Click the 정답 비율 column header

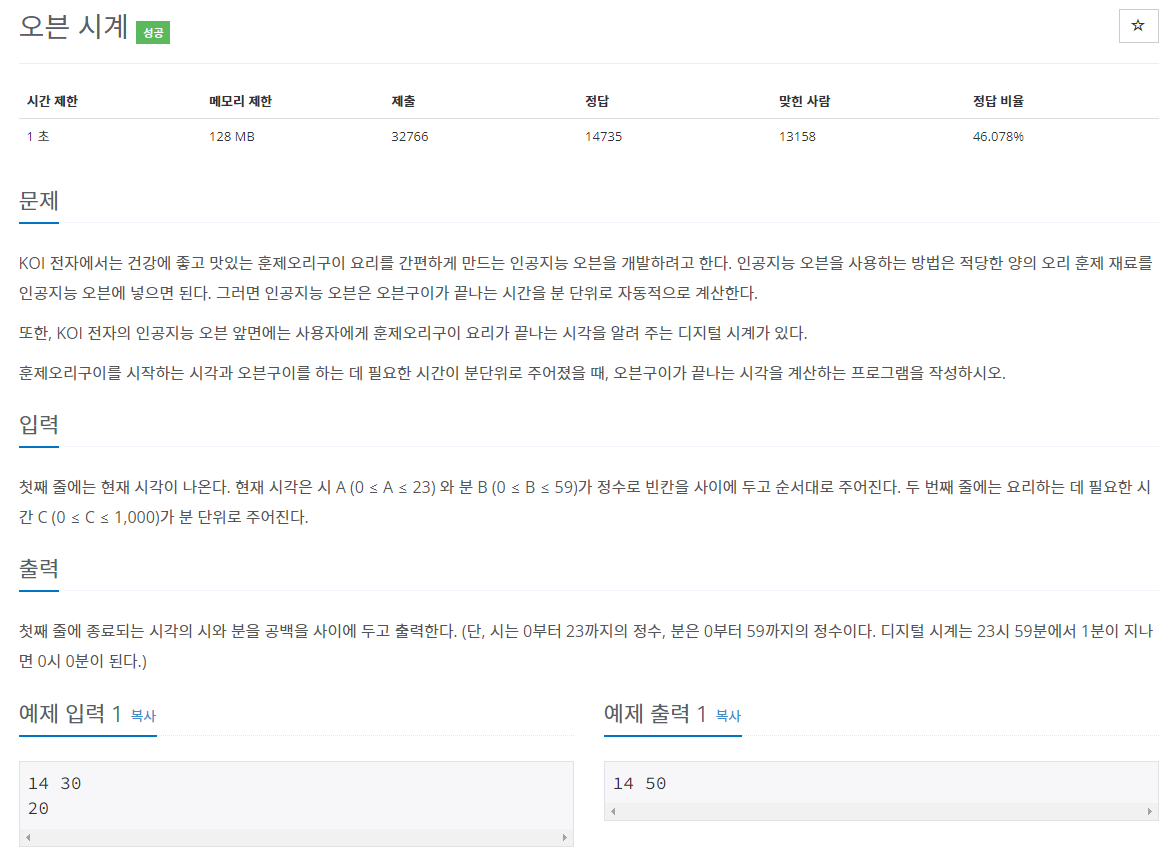coord(998,101)
